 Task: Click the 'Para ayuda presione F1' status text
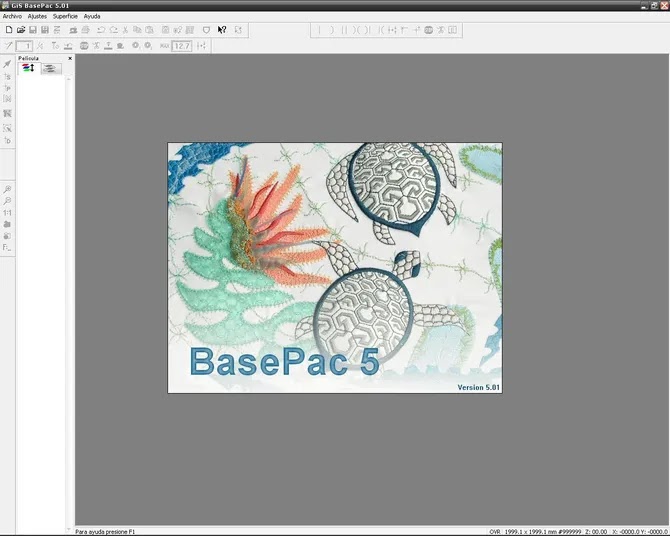click(105, 532)
